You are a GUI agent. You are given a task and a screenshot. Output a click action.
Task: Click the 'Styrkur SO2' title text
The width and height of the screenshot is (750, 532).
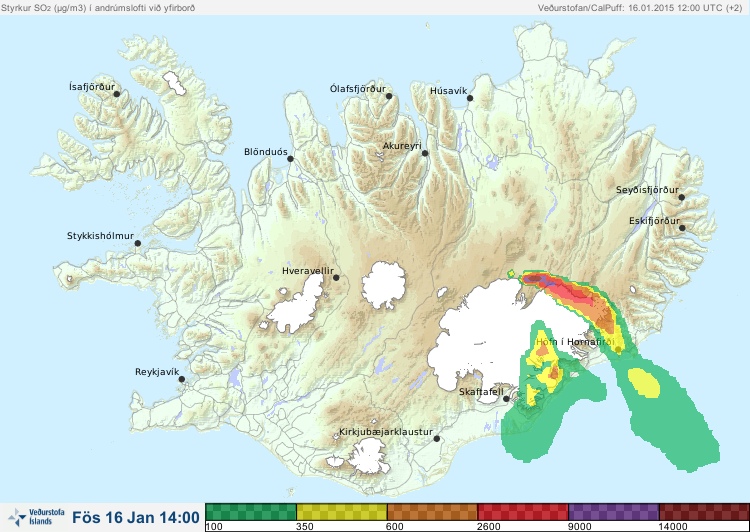point(98,8)
